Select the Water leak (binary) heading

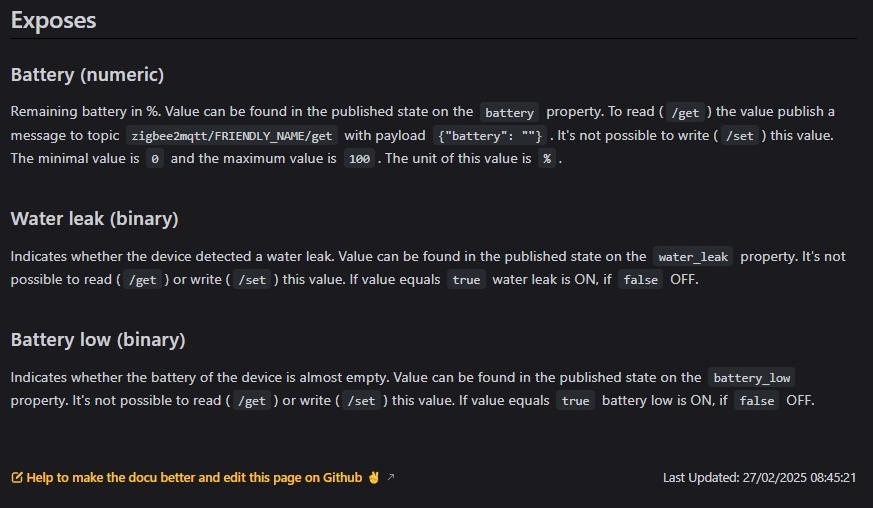pos(95,219)
